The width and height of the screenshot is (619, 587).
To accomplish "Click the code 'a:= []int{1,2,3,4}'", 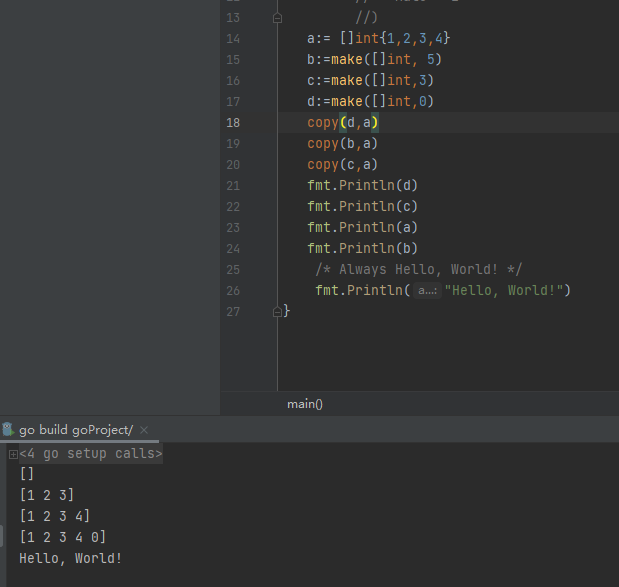I will click(379, 38).
